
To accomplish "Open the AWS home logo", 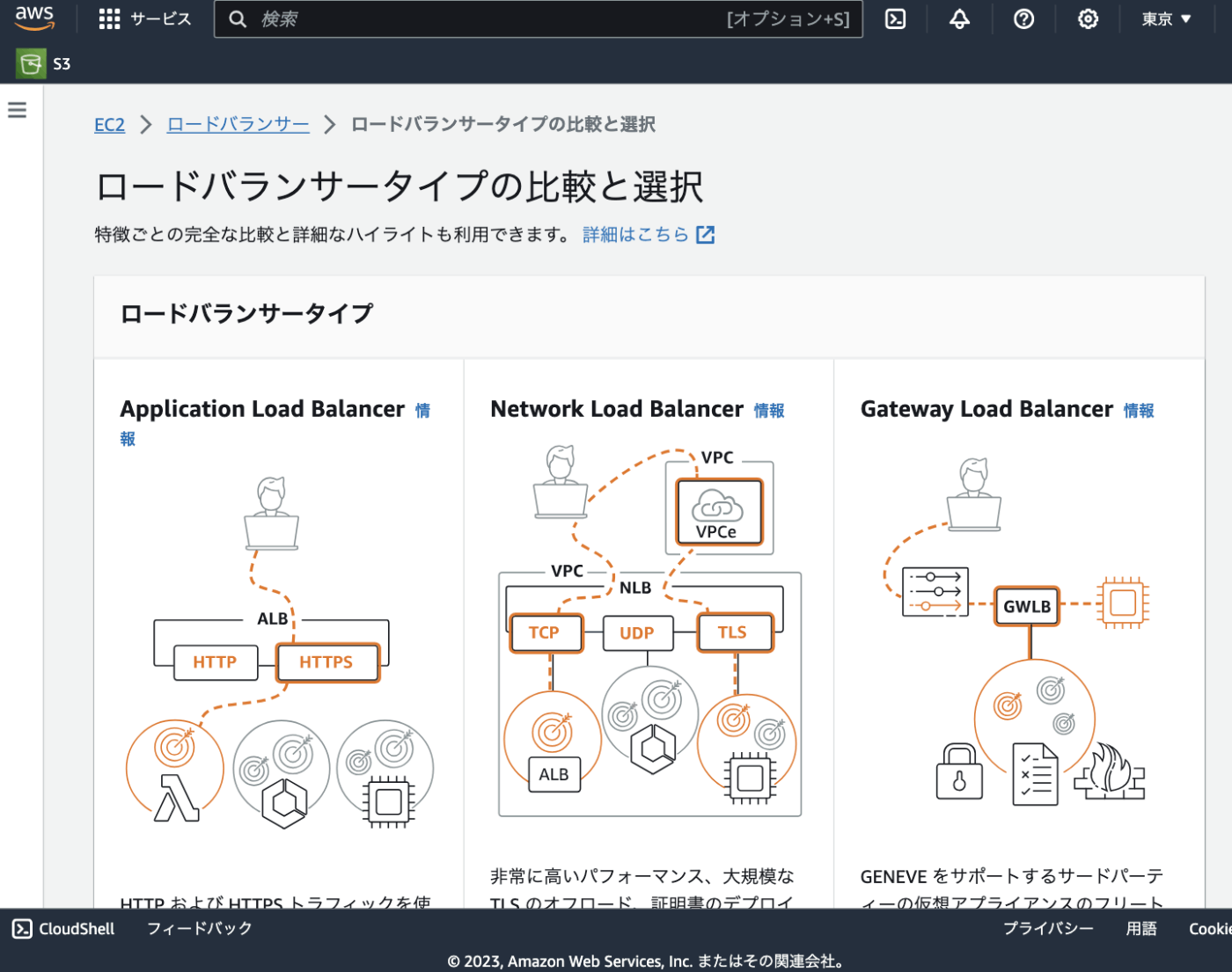I will [x=34, y=18].
